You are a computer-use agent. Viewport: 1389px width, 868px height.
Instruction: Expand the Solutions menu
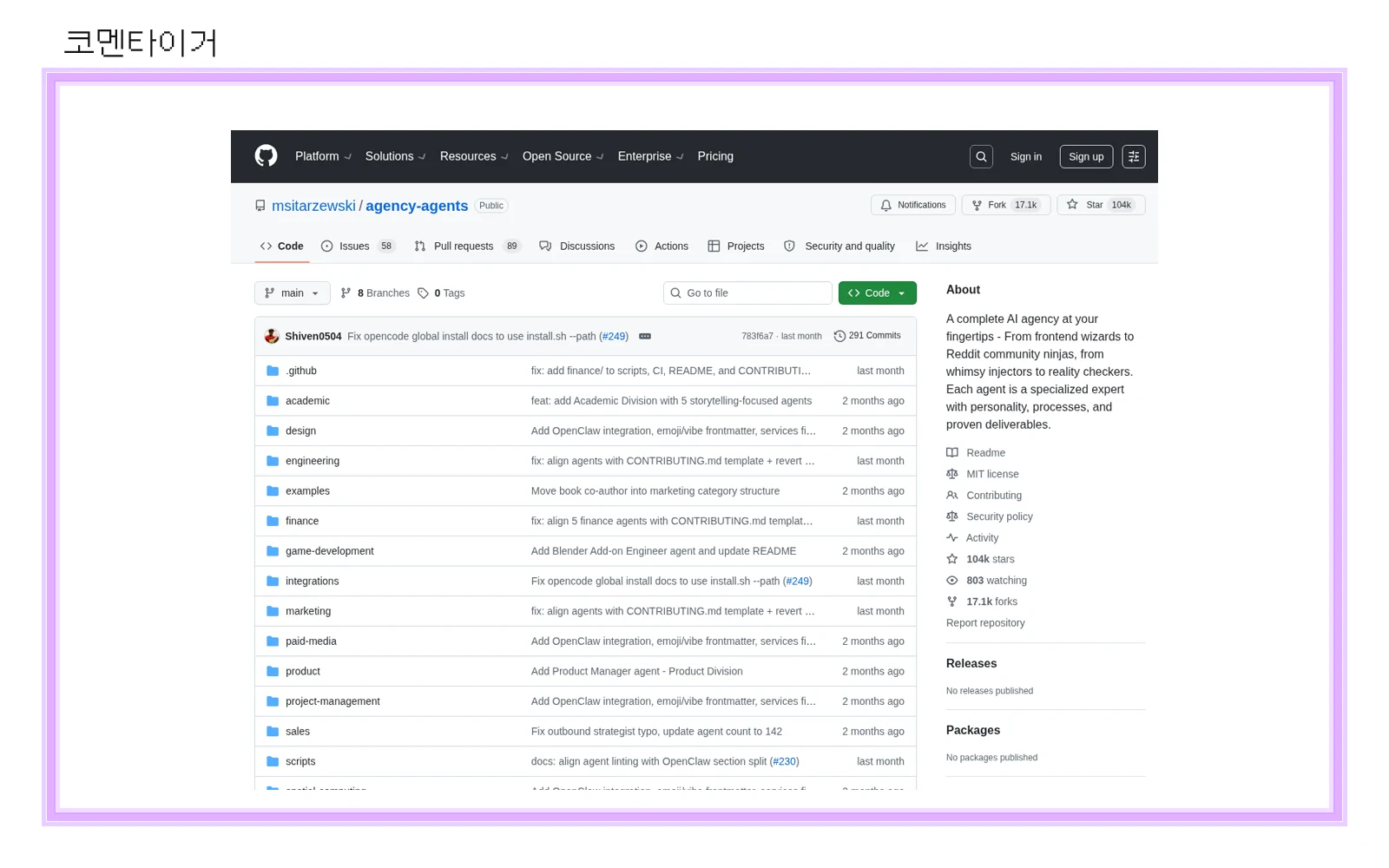395,157
